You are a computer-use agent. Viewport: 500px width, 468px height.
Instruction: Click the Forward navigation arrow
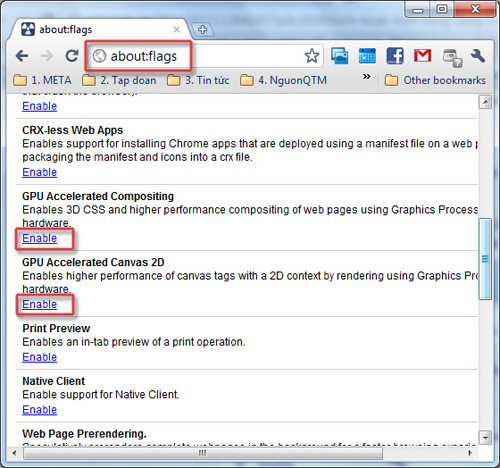coord(47,56)
